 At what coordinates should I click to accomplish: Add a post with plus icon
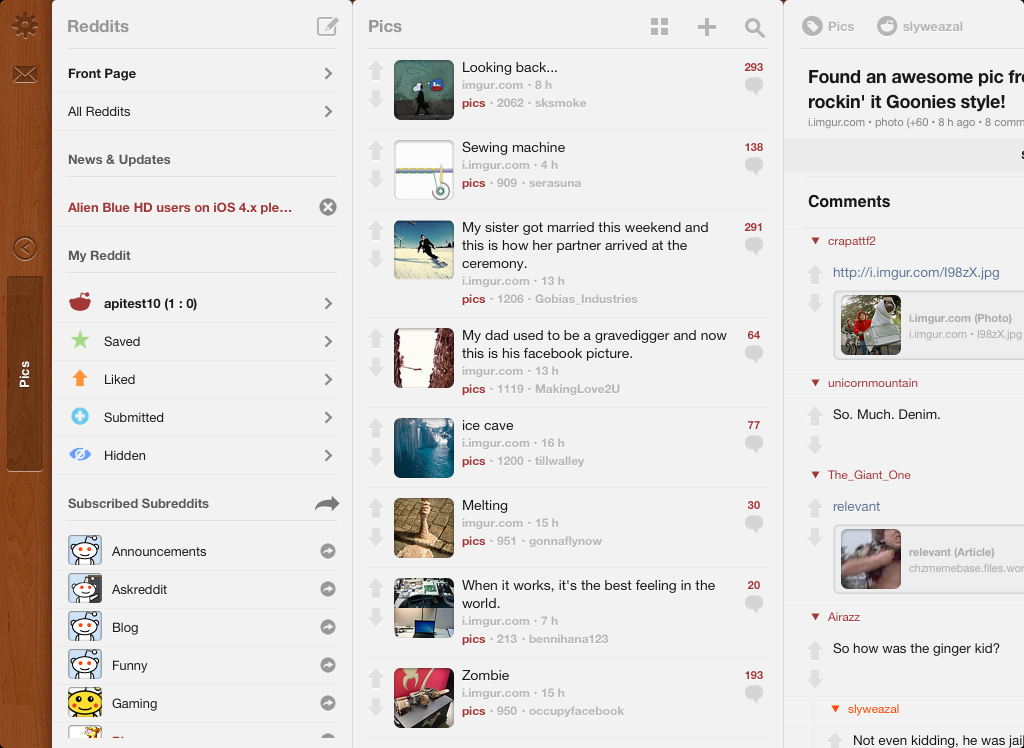[707, 27]
